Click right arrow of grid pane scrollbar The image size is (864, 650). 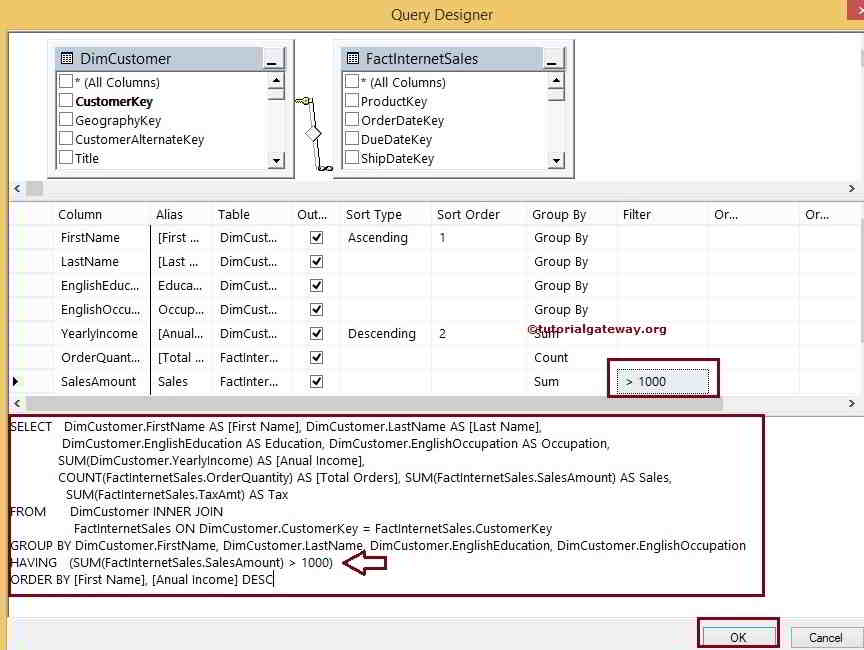[852, 403]
